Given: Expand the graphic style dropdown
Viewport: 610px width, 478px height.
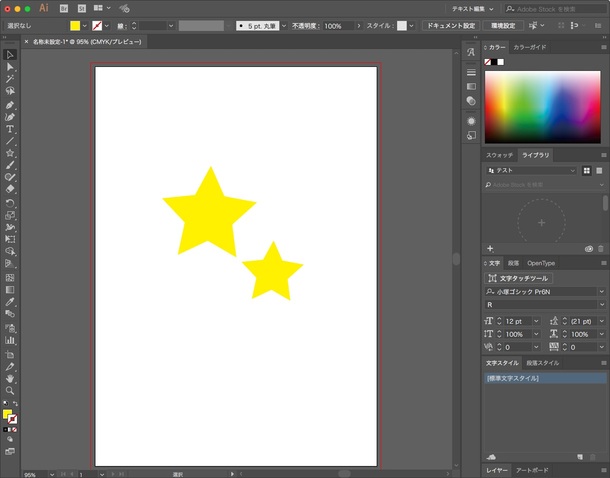Looking at the screenshot, I should tap(412, 26).
